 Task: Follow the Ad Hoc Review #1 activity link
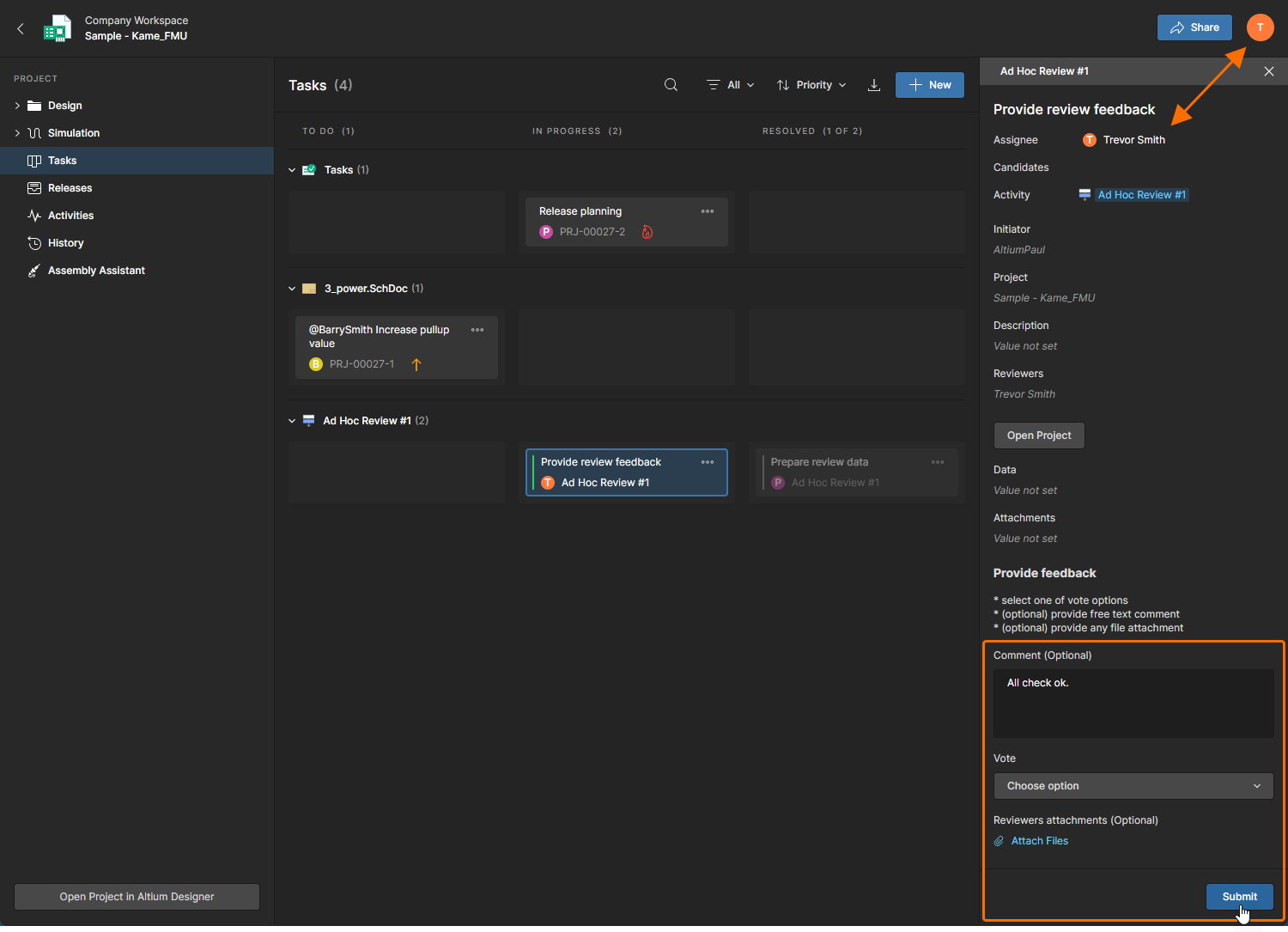1141,195
